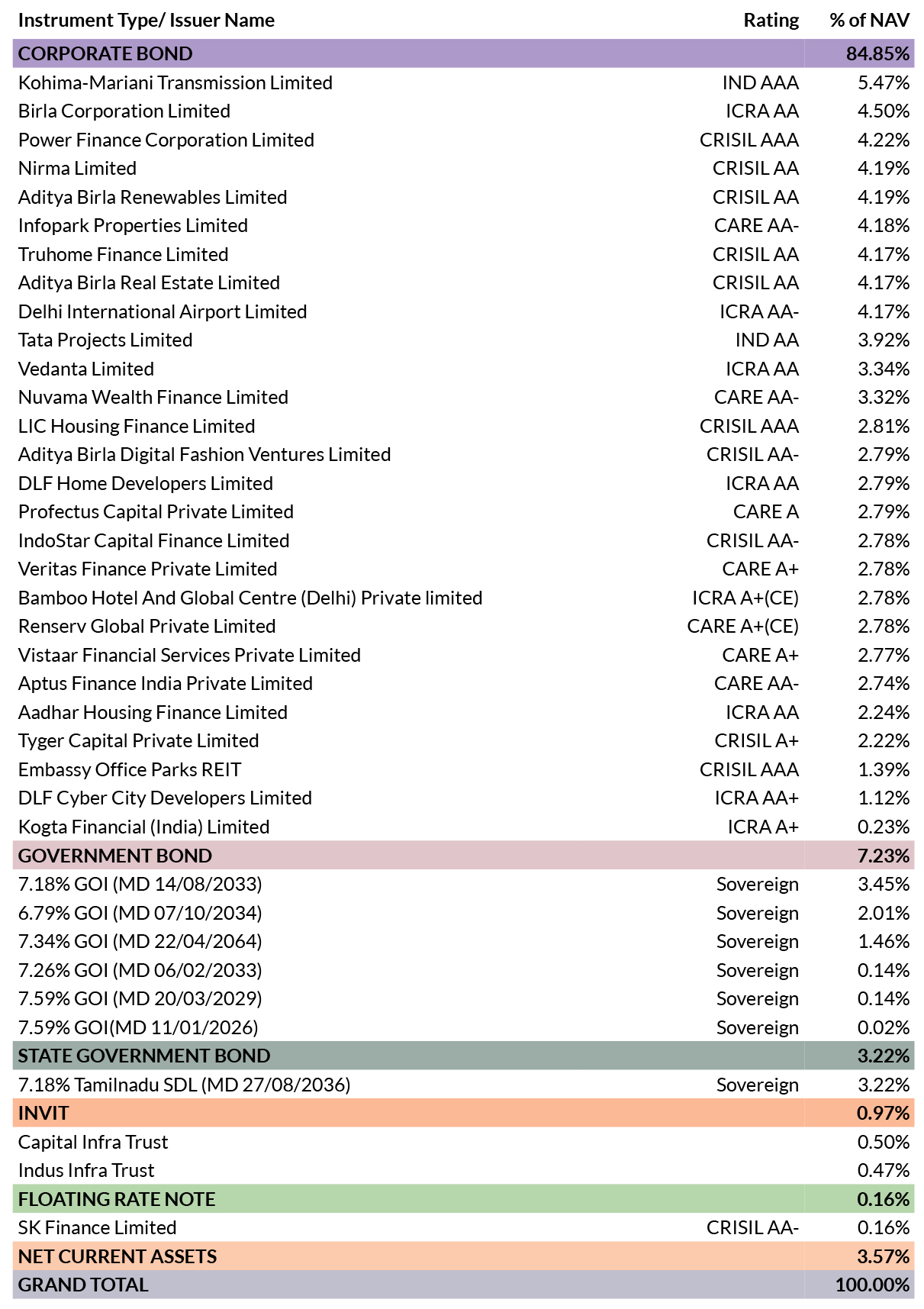The image size is (924, 1309).
Task: Click the GOVERNMENT BOND section header
Action: [x=463, y=856]
